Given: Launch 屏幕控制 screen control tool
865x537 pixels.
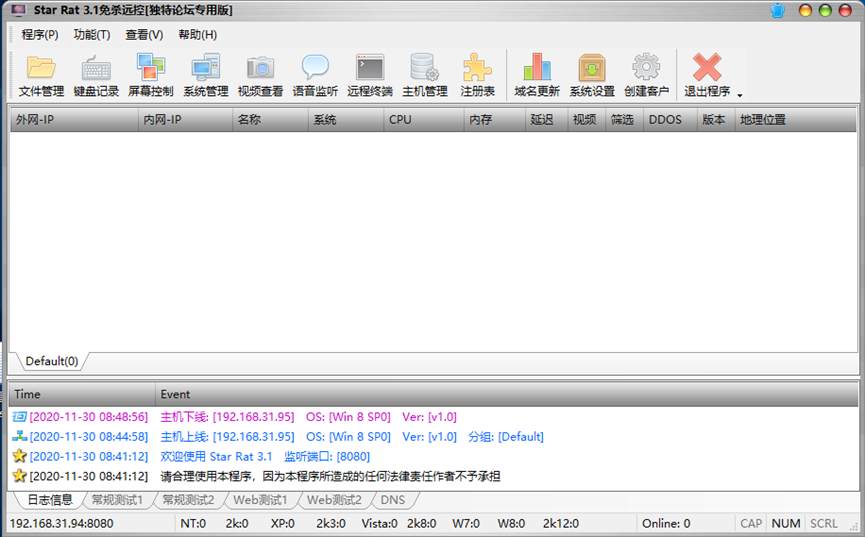Looking at the screenshot, I should pyautogui.click(x=151, y=76).
